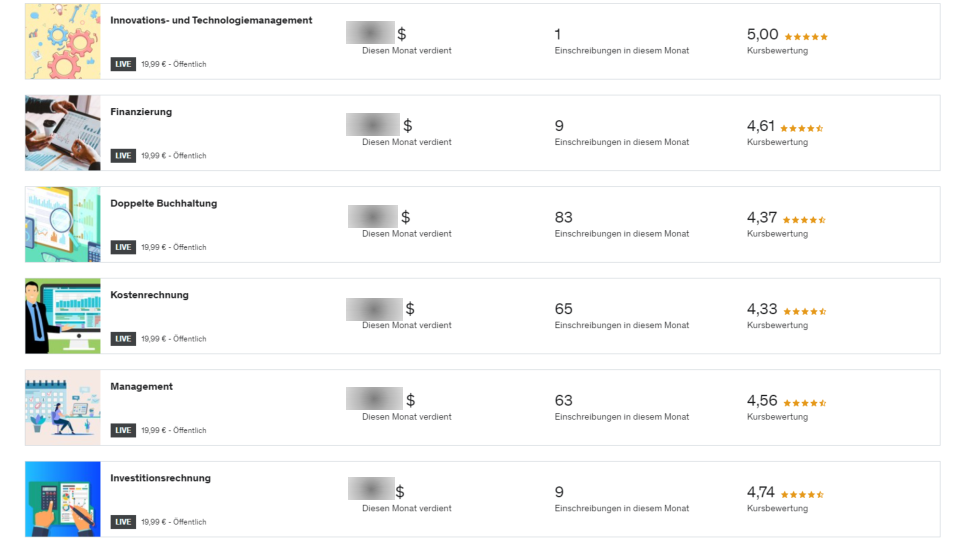The height and width of the screenshot is (550, 978).
Task: Open the Innovations- und Technologiemanagement course thumbnail
Action: [63, 41]
